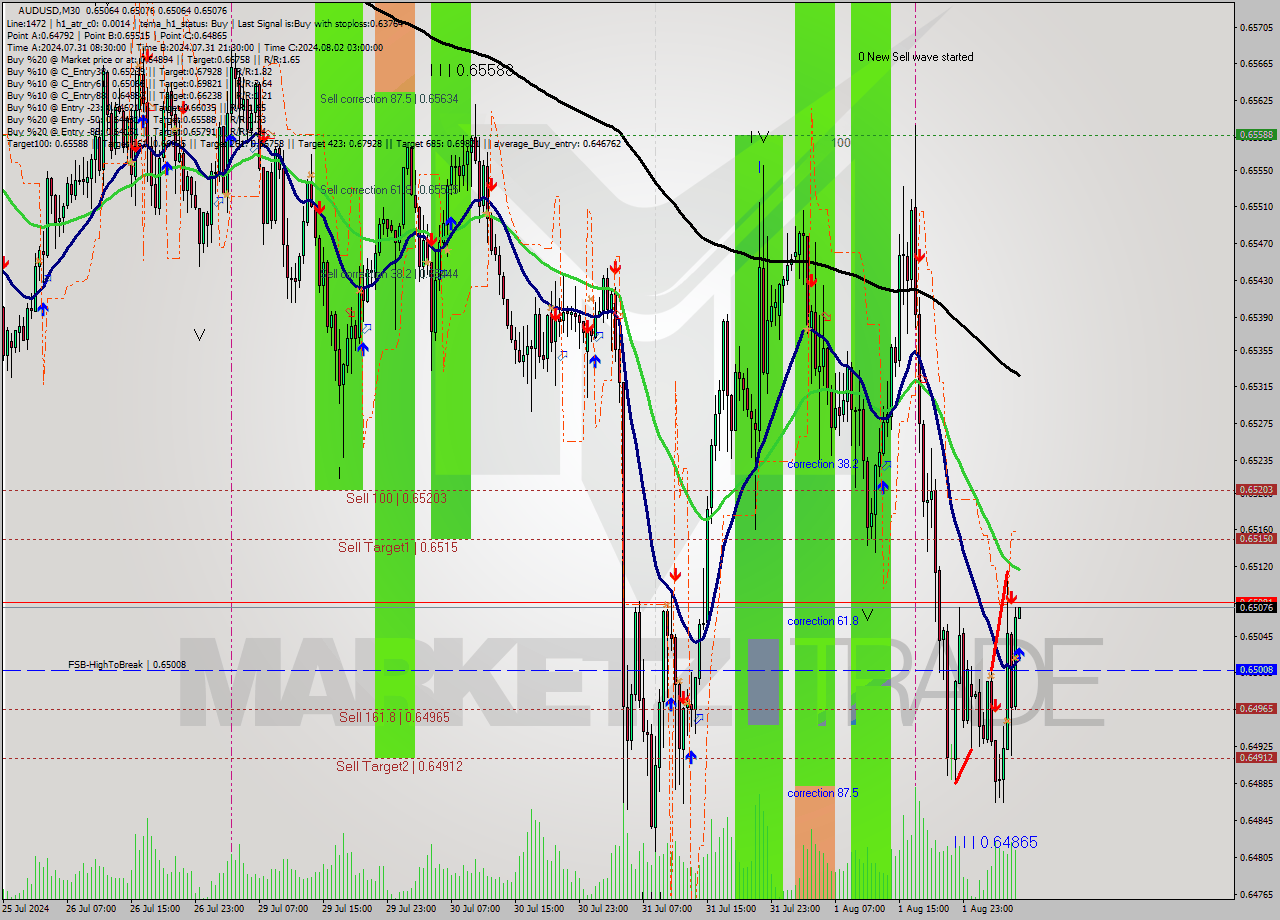The height and width of the screenshot is (920, 1280).
Task: Click the '26 Jul 07:00' time axis label
Action: [x=91, y=910]
